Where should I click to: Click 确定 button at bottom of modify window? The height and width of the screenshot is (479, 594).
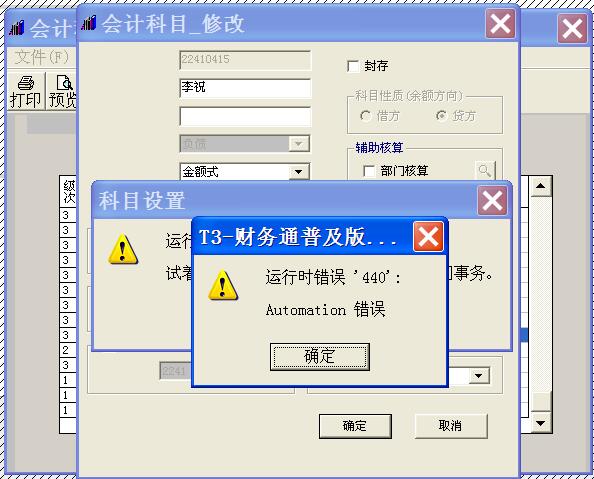click(355, 426)
